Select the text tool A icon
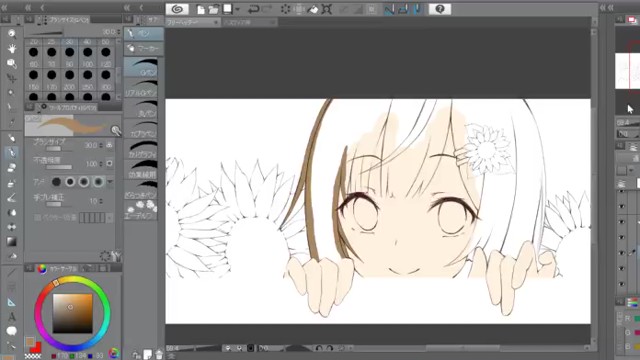Viewport: 640px width, 360px height. pyautogui.click(x=11, y=317)
